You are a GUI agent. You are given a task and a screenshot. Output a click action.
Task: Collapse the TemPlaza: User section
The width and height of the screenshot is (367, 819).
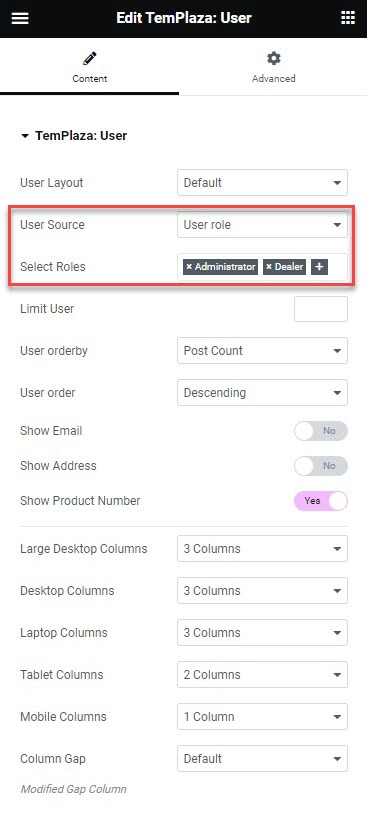(24, 136)
